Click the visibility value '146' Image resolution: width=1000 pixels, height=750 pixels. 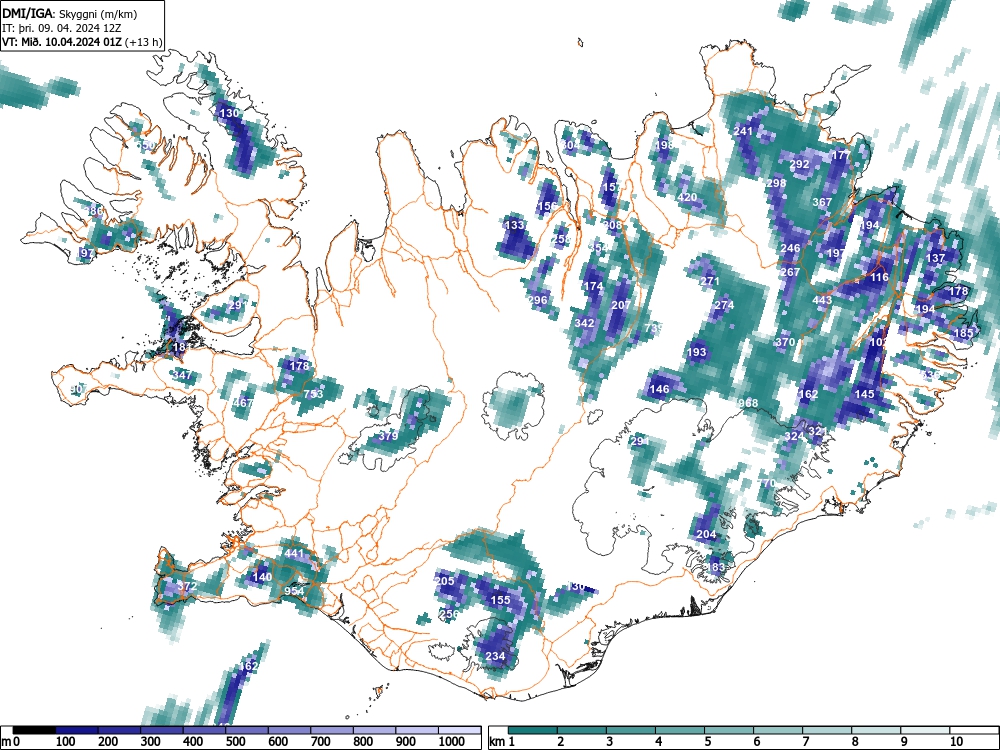[659, 389]
